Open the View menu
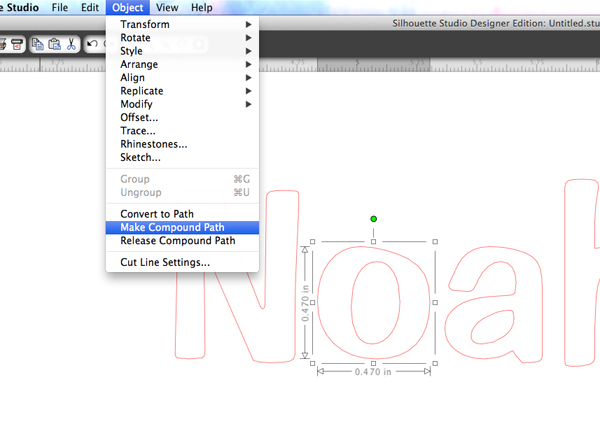 [167, 8]
